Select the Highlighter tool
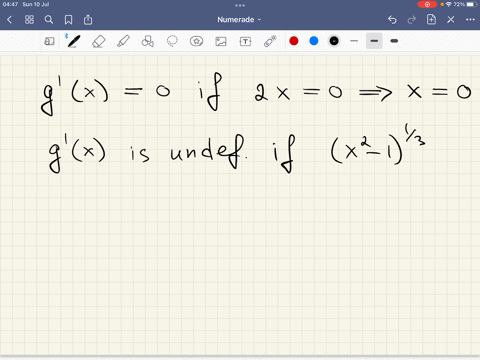Viewport: 480px width, 360px height. (x=123, y=41)
